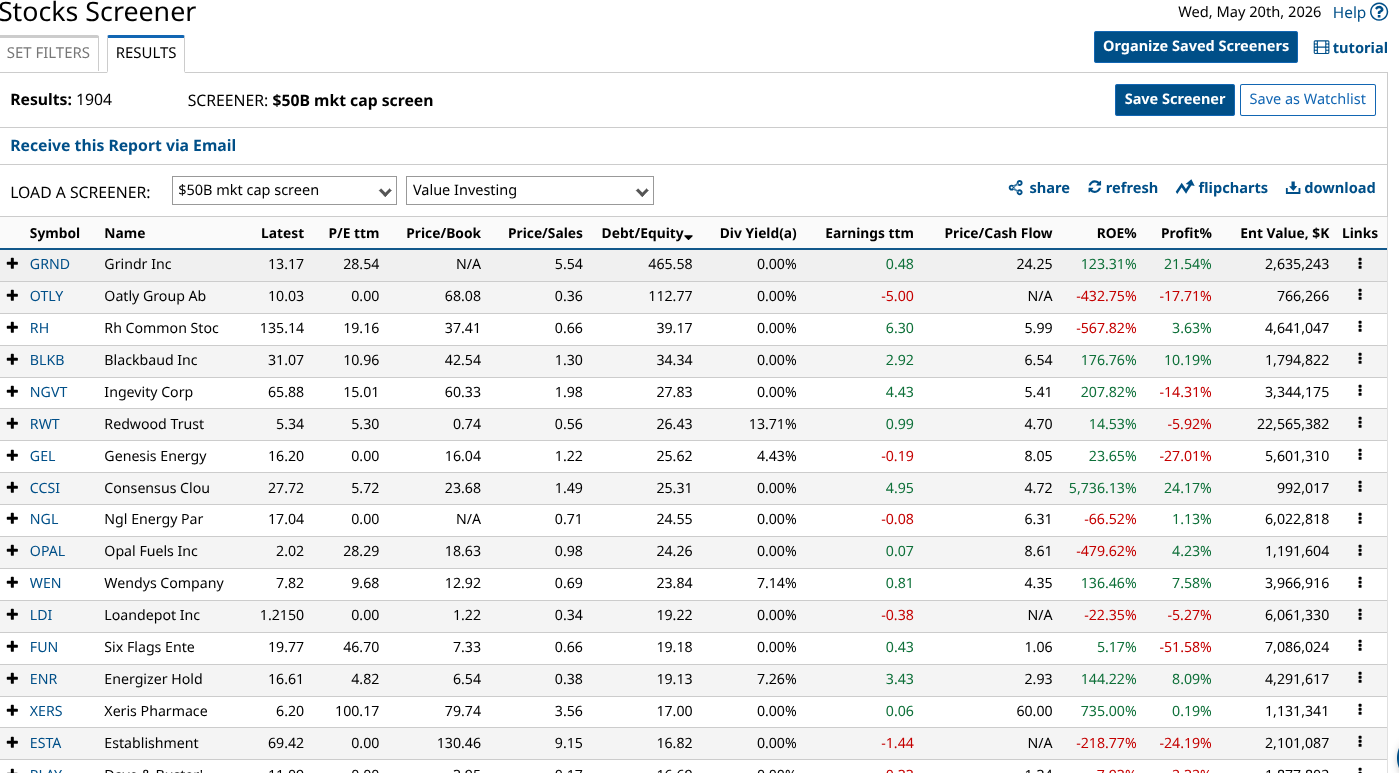Switch to the SET FILTERS tab
The width and height of the screenshot is (1399, 773).
(49, 53)
